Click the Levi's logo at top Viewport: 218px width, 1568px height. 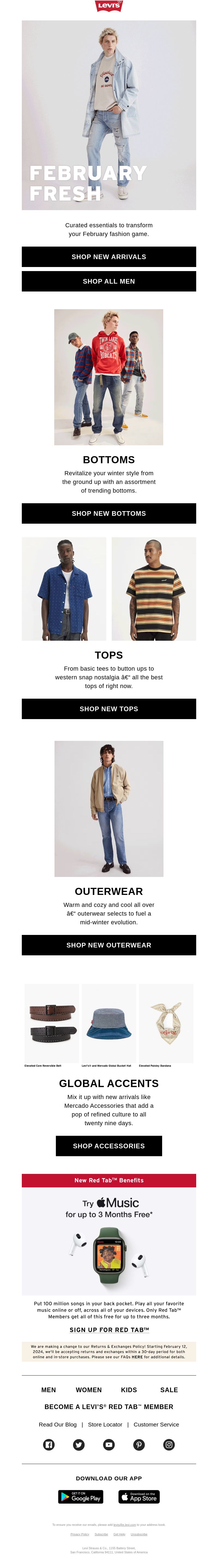(109, 6)
